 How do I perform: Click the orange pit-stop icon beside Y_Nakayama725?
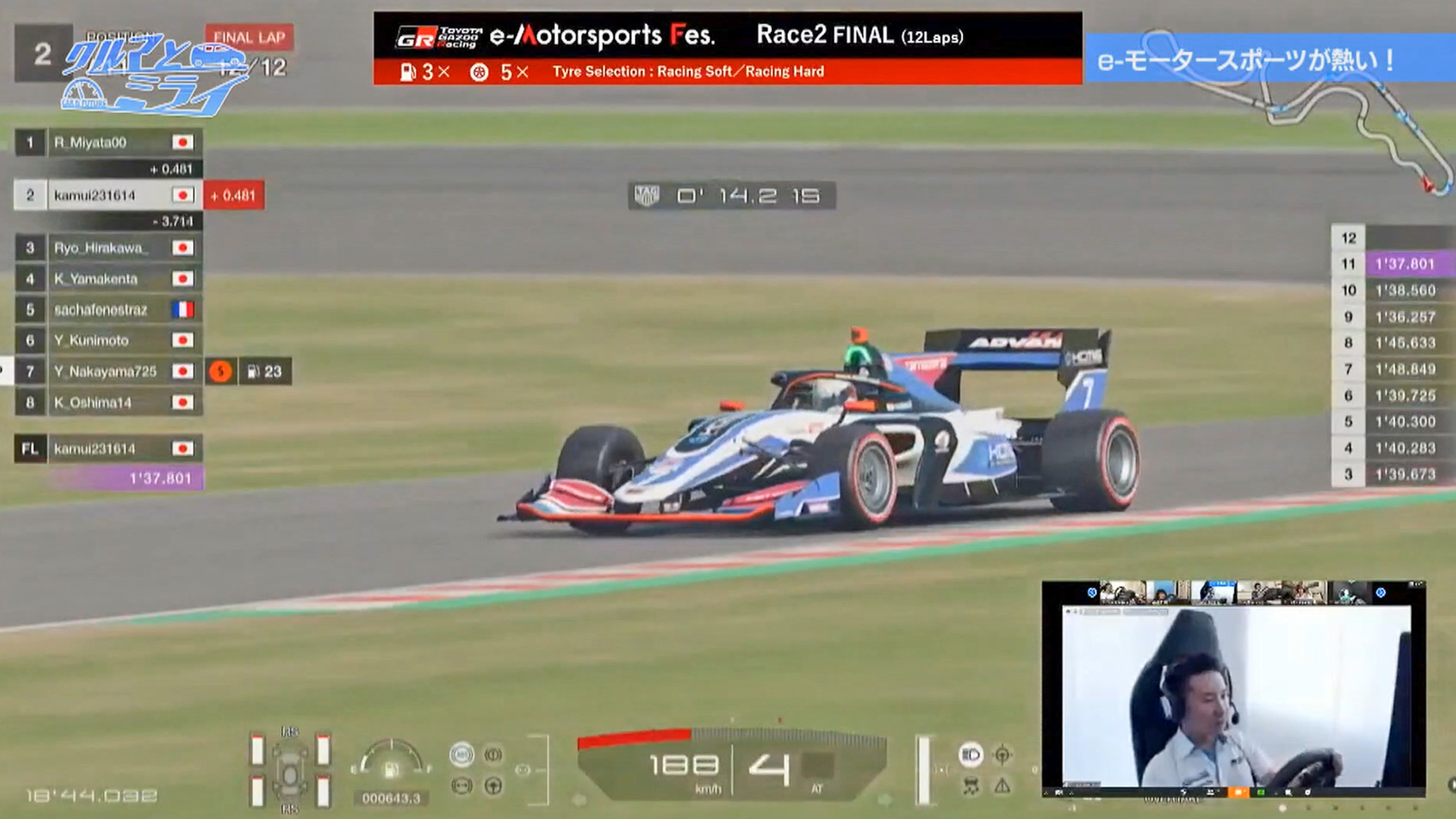click(x=221, y=372)
